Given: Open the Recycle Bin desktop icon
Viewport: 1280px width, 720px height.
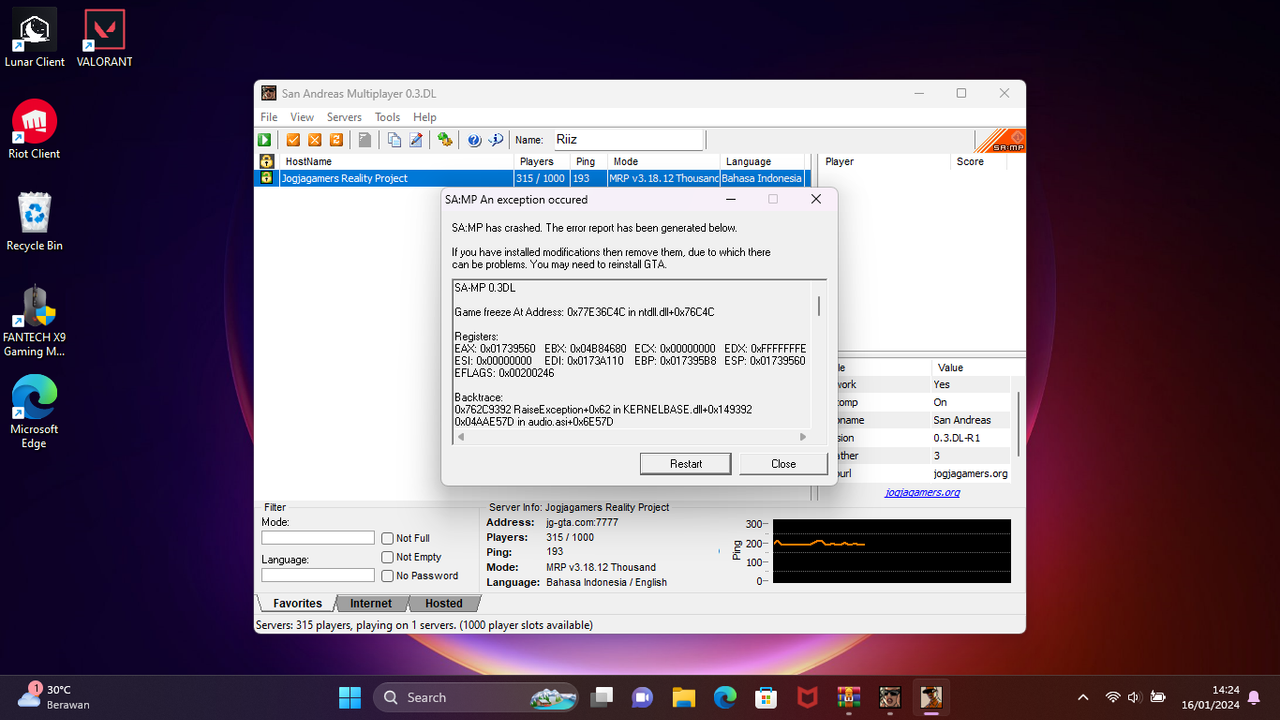Looking at the screenshot, I should coord(34,222).
